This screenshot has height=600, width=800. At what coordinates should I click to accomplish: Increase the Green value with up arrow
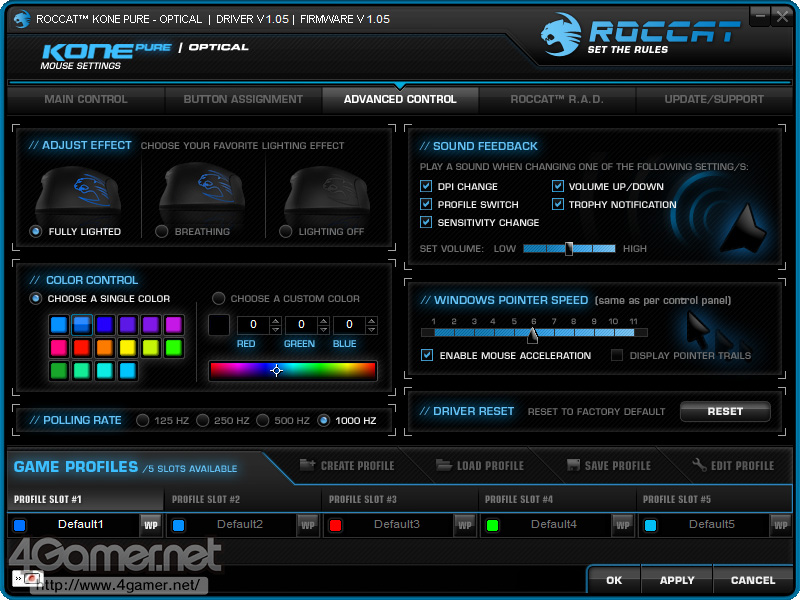(x=323, y=321)
